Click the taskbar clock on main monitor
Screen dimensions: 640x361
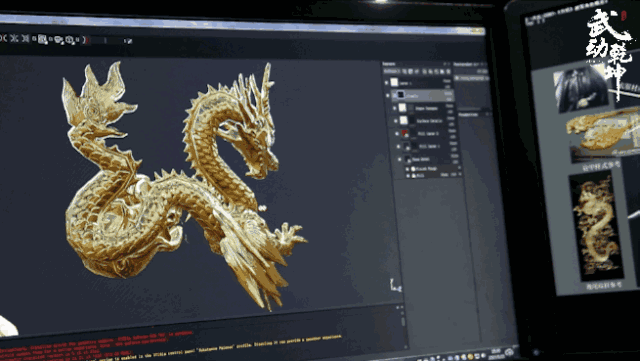496,353
